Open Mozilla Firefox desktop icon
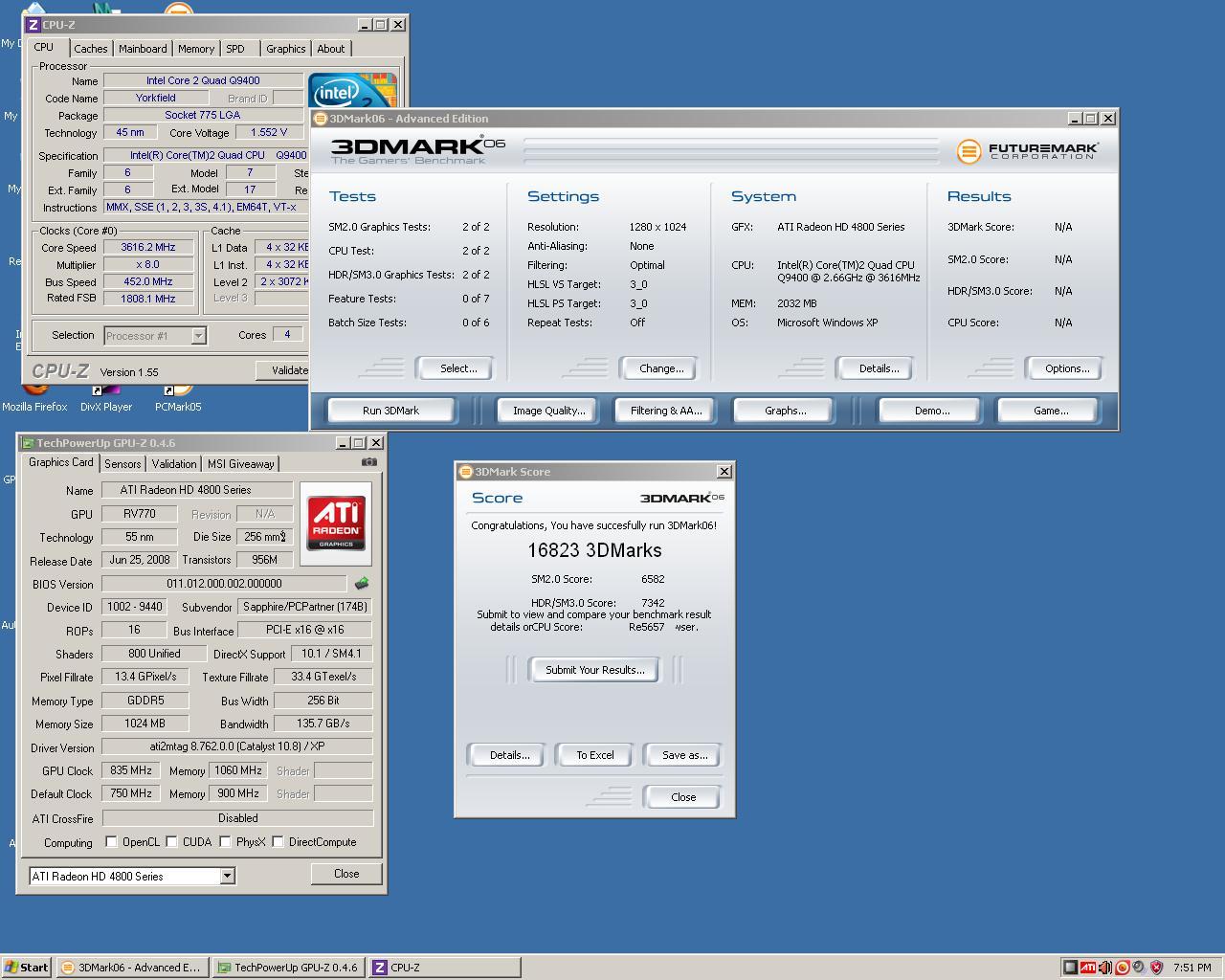The width and height of the screenshot is (1225, 980). 34,397
